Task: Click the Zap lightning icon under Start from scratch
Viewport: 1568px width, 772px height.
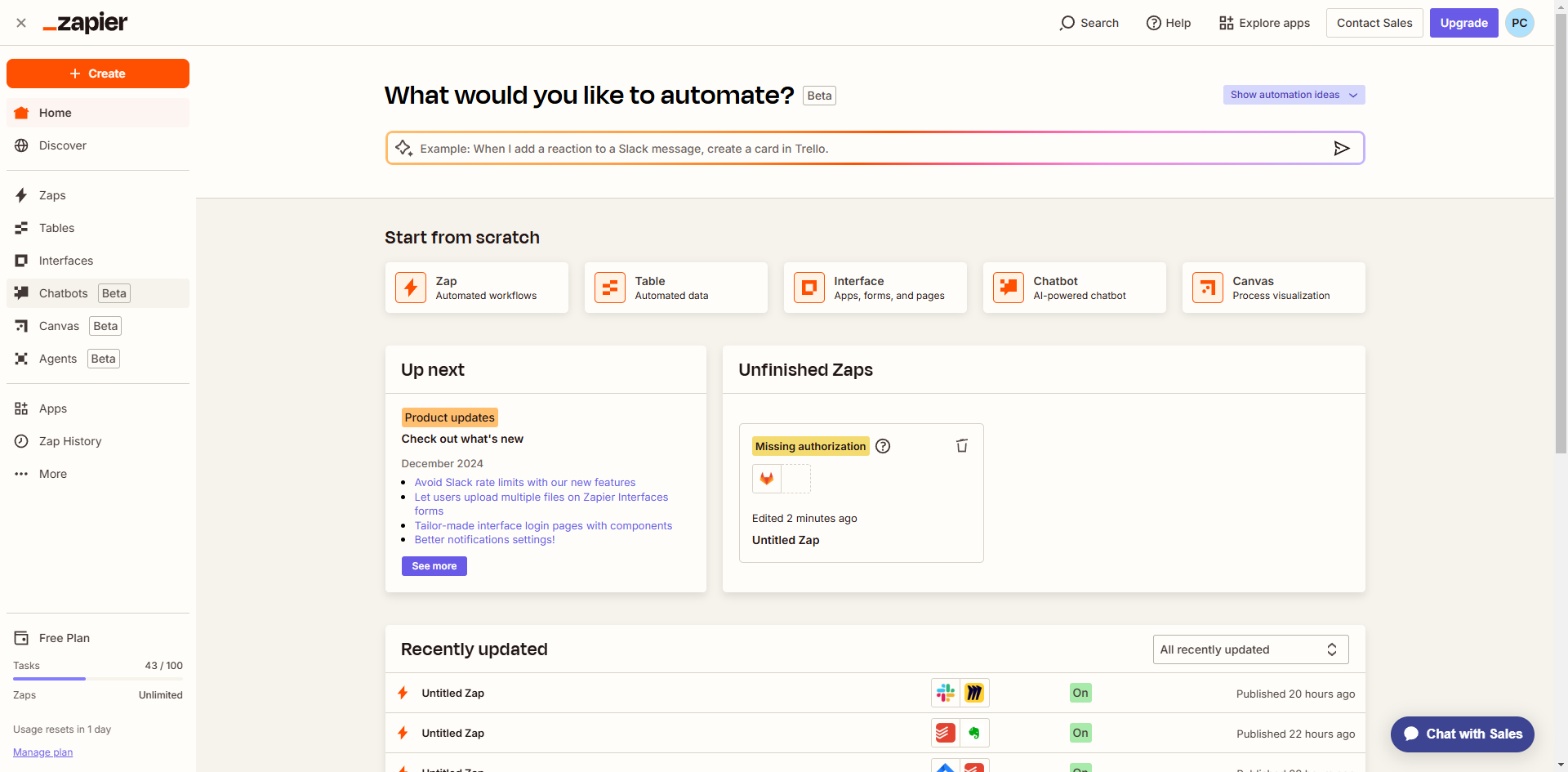Action: [411, 288]
